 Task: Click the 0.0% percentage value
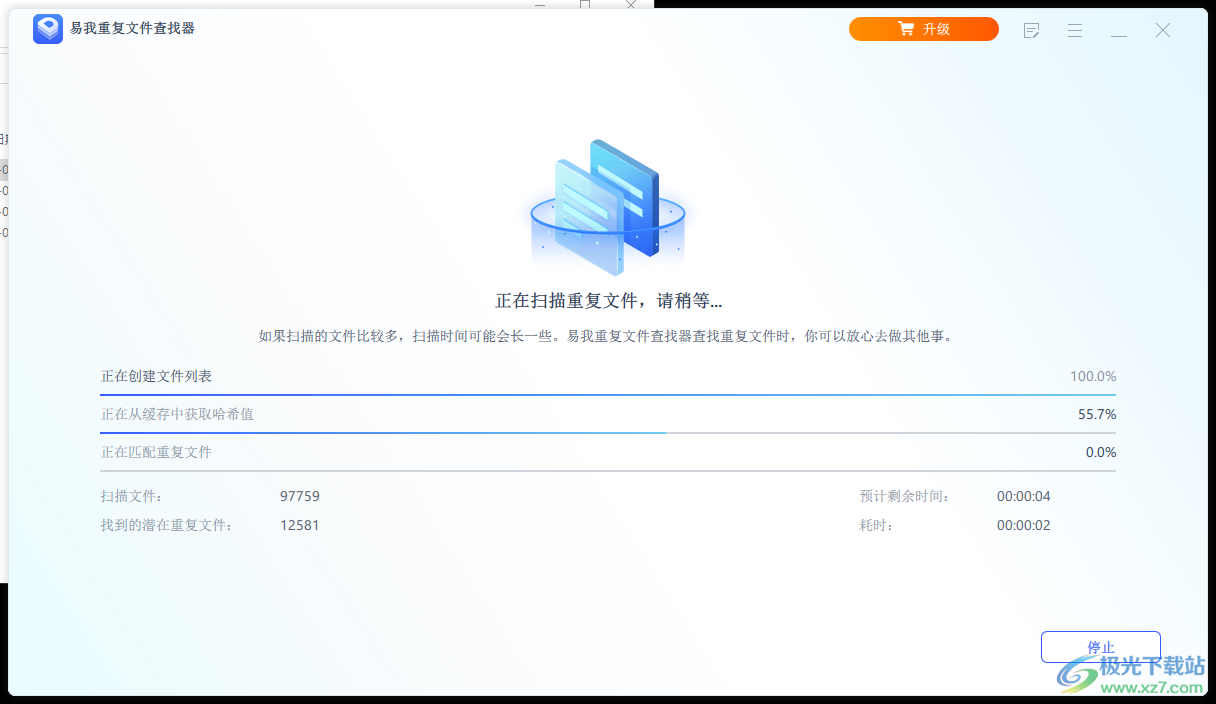[x=1101, y=452]
